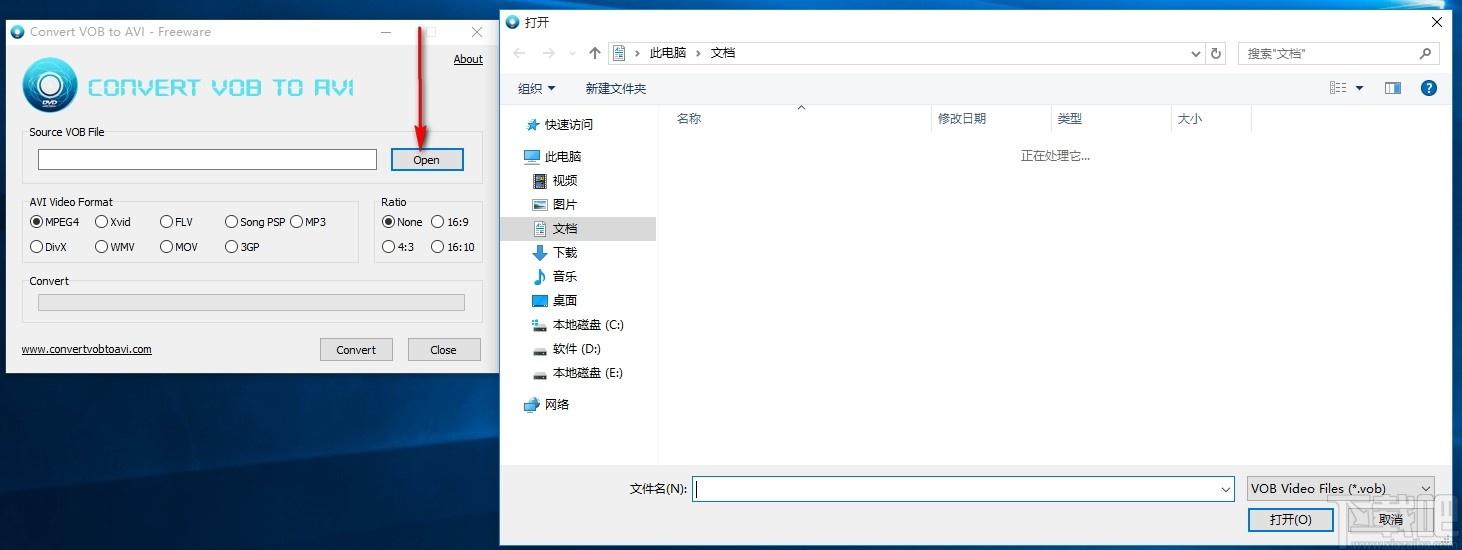Image resolution: width=1462 pixels, height=550 pixels.
Task: Go forward using the right arrow in file dialog
Action: (548, 53)
